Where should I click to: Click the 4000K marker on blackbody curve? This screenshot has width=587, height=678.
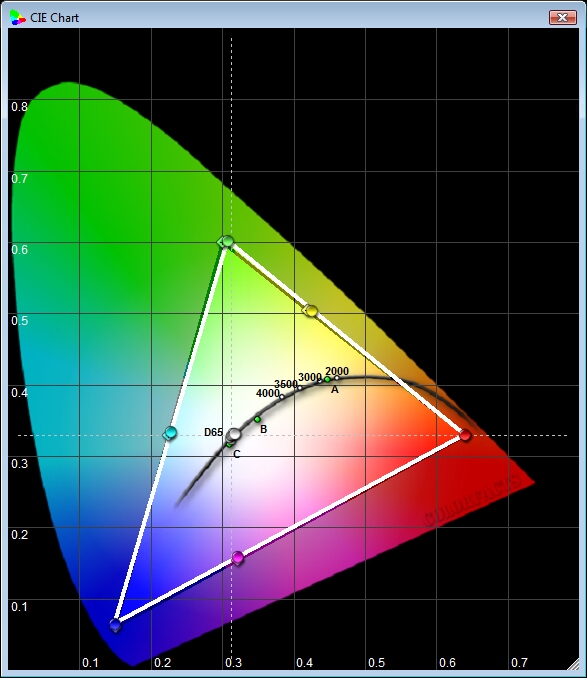(x=282, y=397)
